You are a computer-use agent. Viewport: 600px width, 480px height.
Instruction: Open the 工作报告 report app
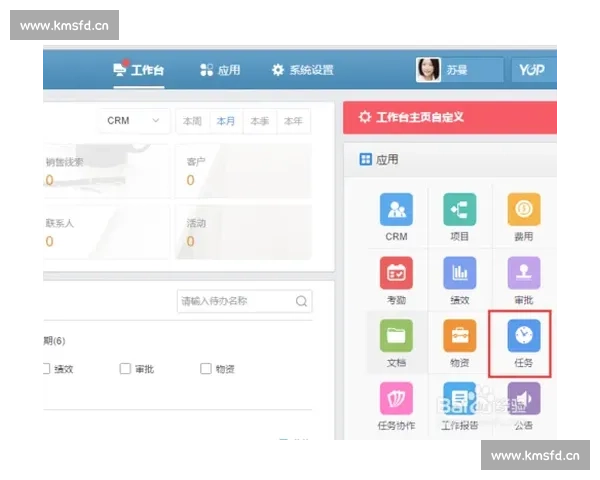[460, 398]
